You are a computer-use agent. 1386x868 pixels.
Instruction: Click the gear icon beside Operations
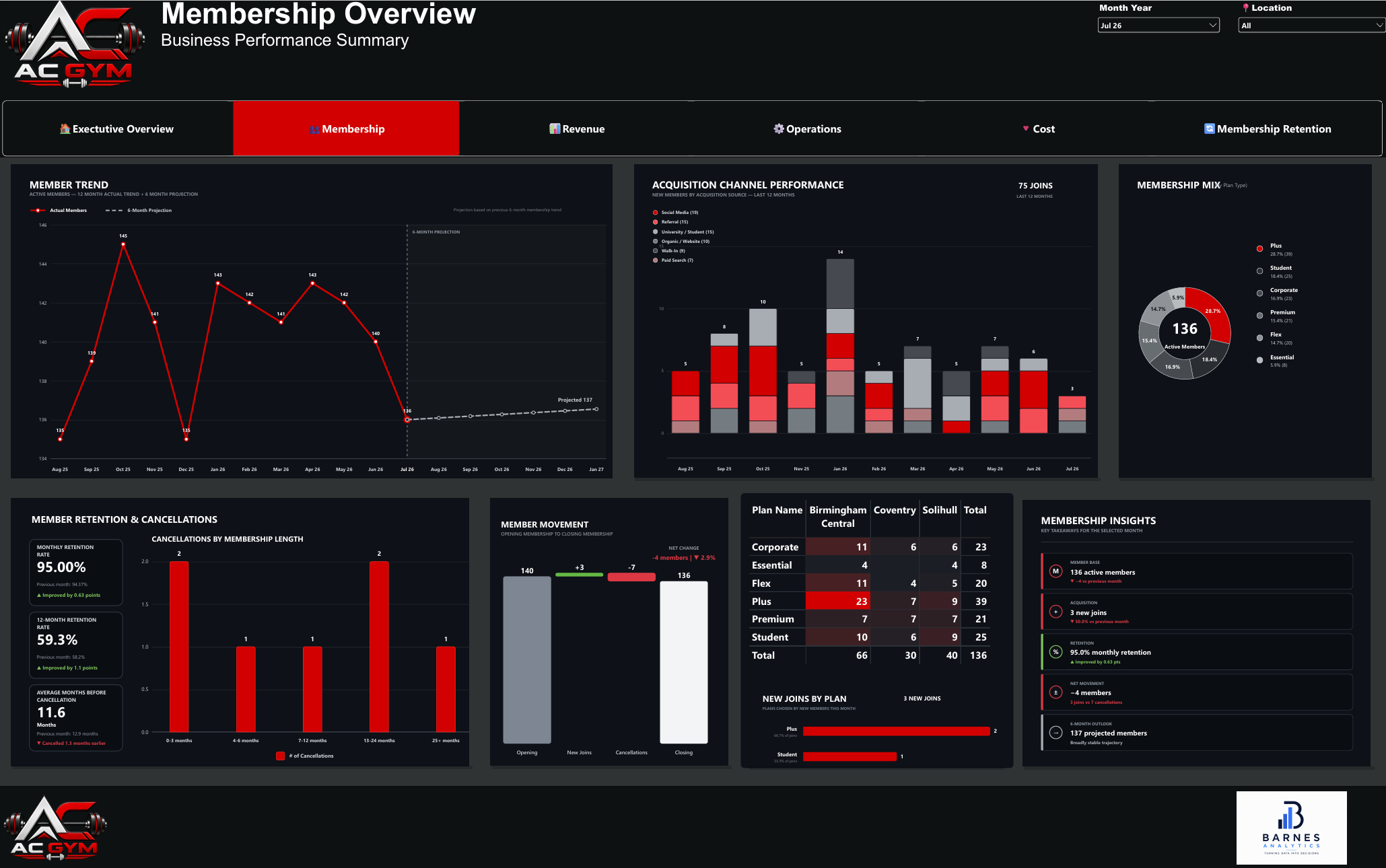[779, 129]
